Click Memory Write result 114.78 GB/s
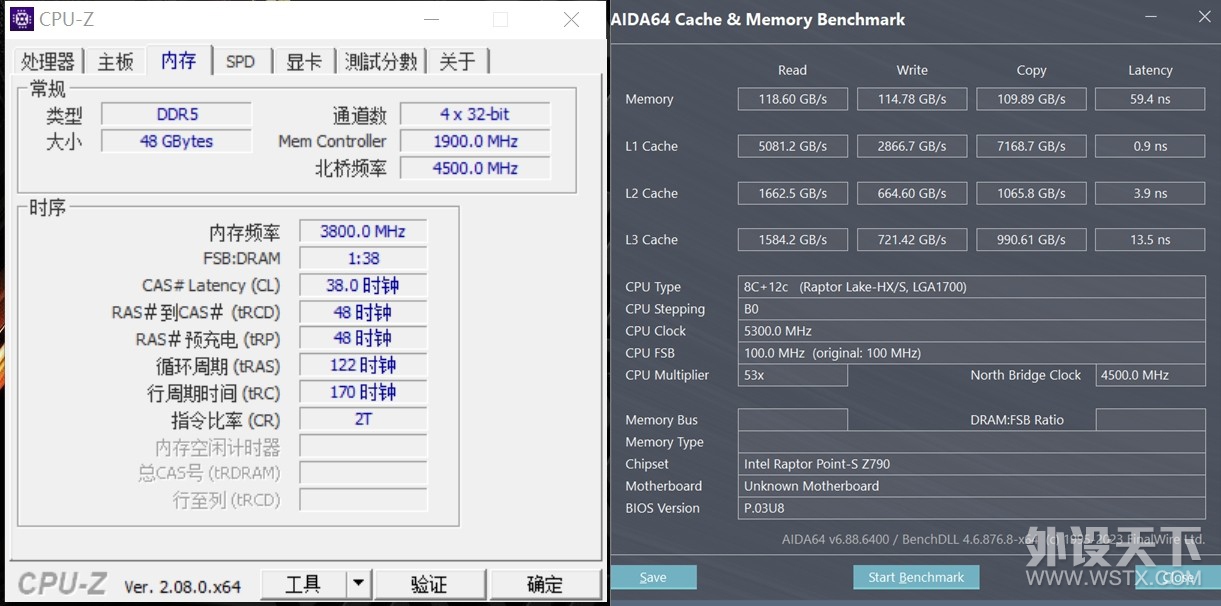This screenshot has width=1221, height=606. (x=912, y=99)
